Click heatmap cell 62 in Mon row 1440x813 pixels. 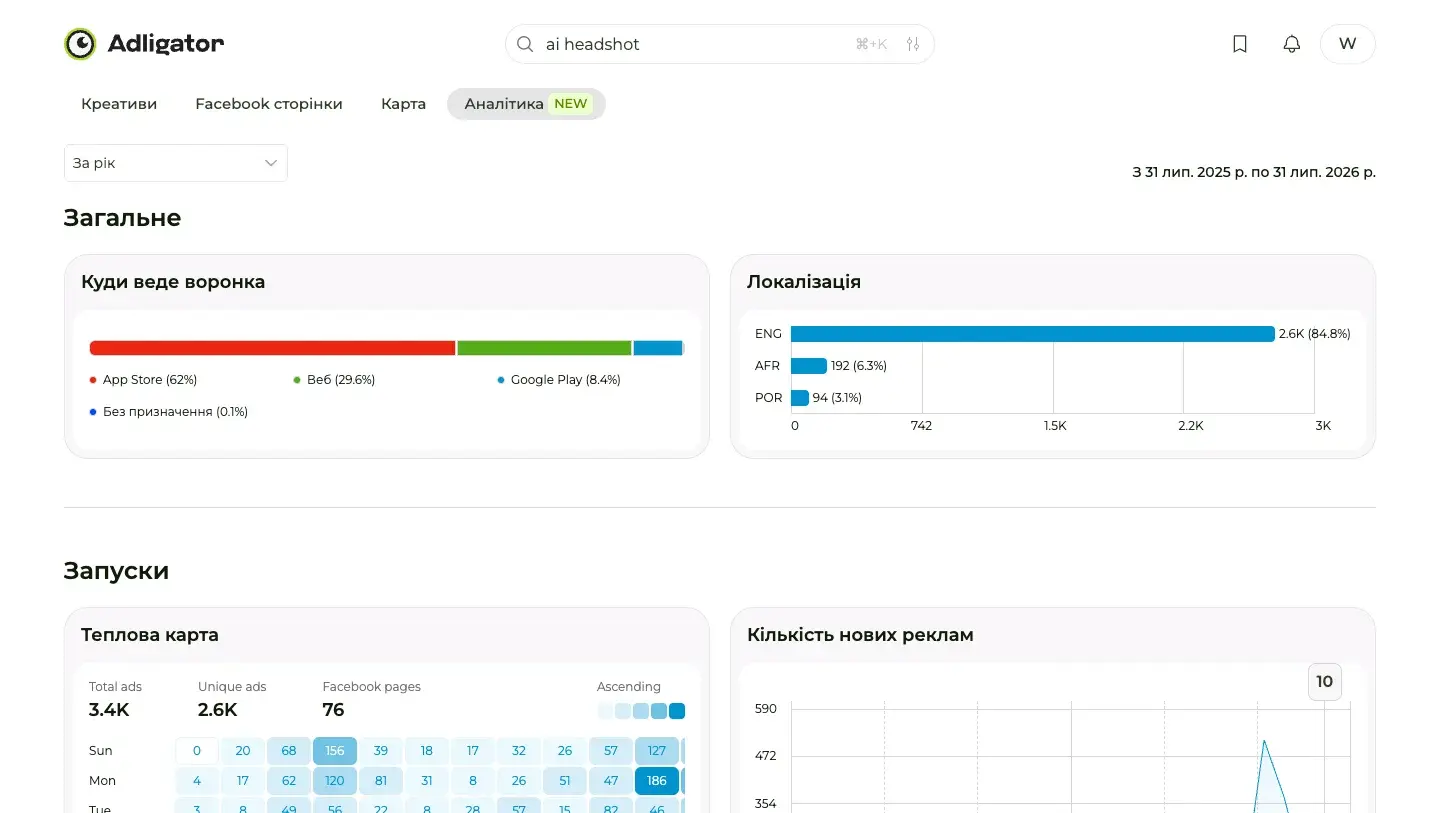[x=289, y=781]
